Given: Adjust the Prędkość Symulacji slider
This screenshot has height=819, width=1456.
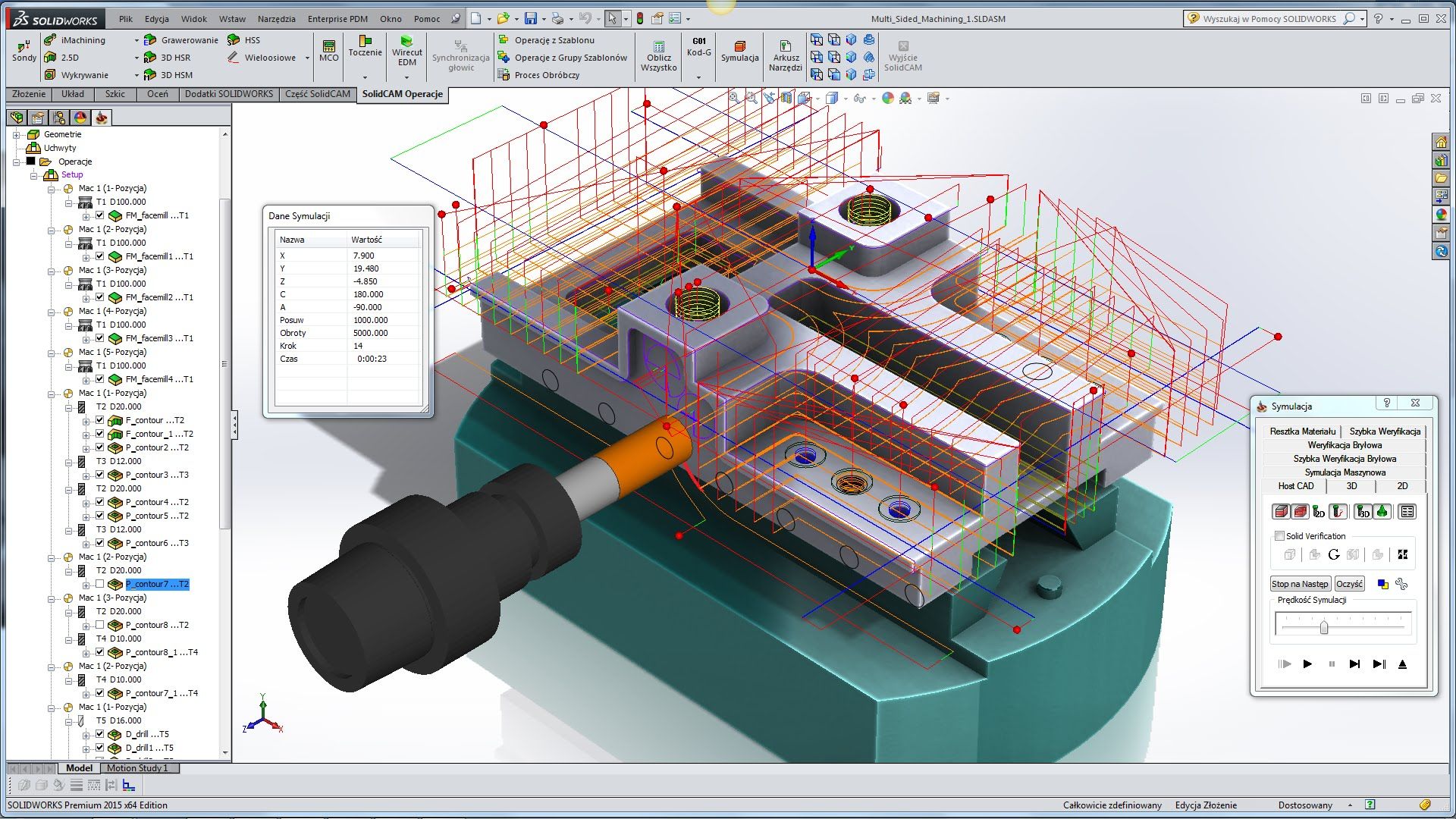Looking at the screenshot, I should click(1324, 627).
